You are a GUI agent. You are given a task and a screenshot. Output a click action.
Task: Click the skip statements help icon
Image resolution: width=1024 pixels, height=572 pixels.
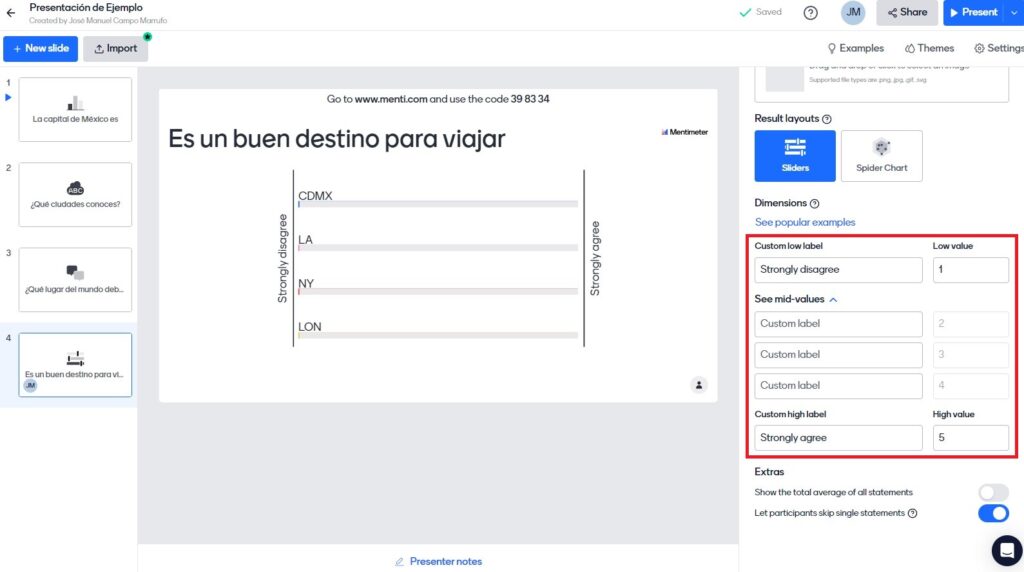(x=912, y=514)
